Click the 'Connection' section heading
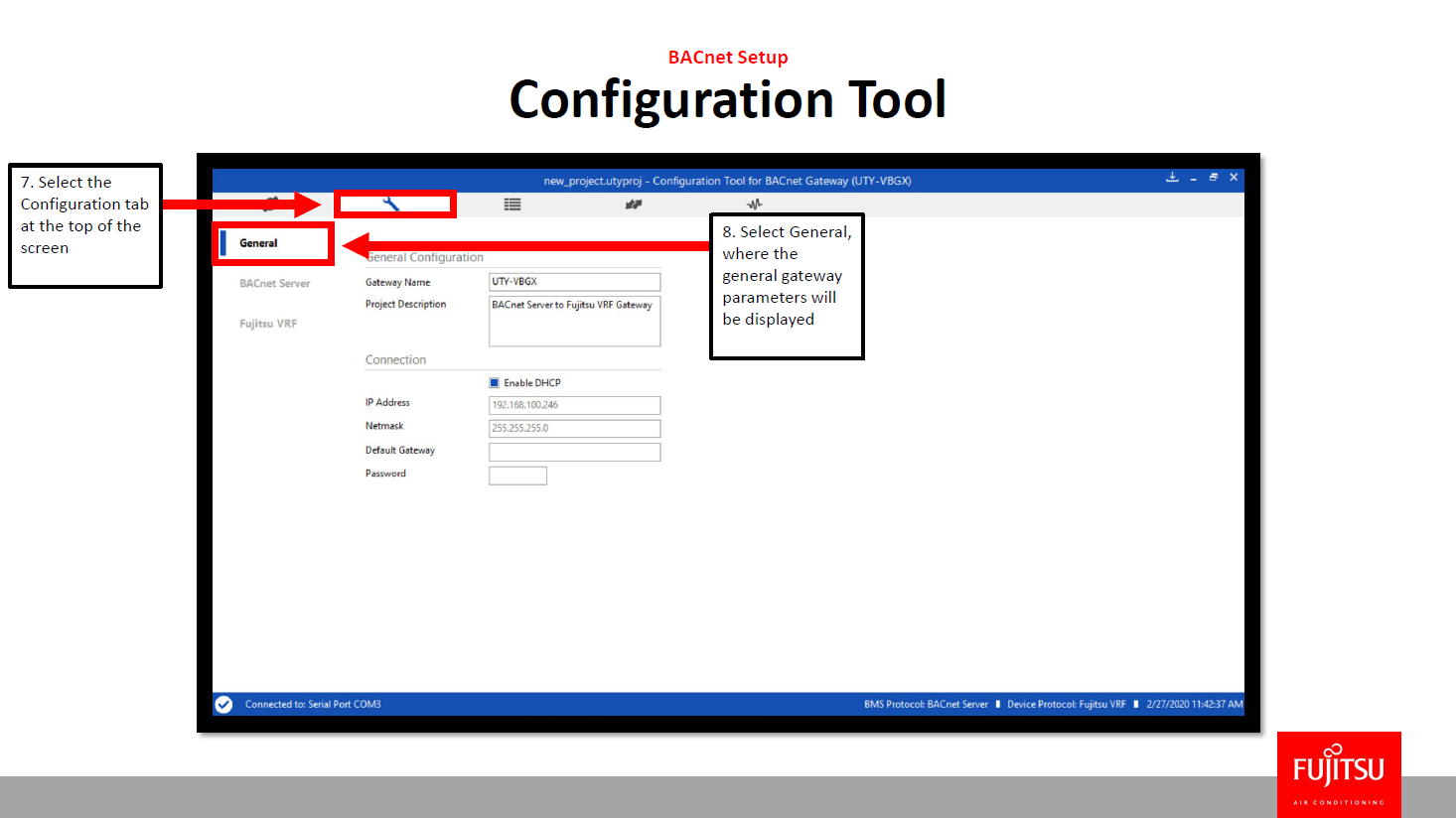Image resolution: width=1456 pixels, height=818 pixels. (395, 360)
